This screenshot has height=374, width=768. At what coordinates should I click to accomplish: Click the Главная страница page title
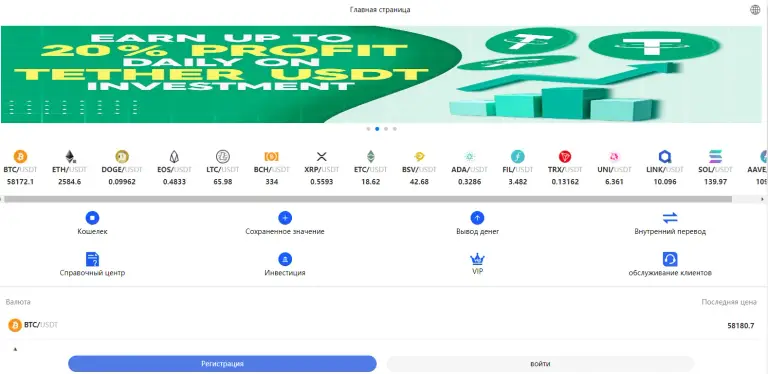pos(380,10)
